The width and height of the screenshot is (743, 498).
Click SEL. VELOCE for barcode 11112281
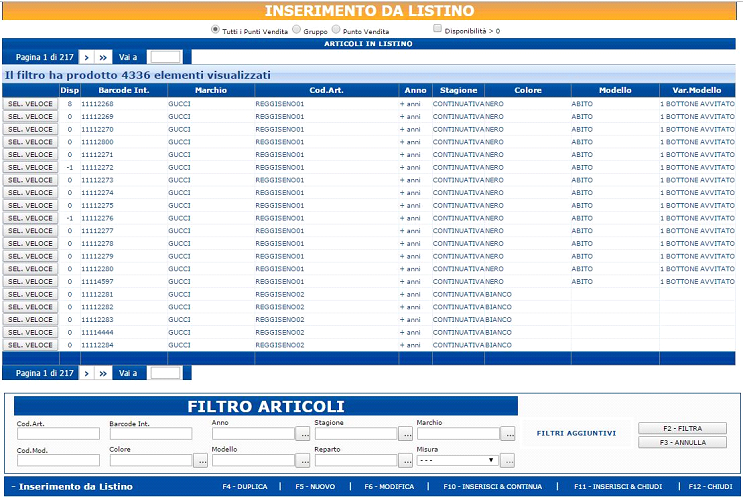coord(30,294)
